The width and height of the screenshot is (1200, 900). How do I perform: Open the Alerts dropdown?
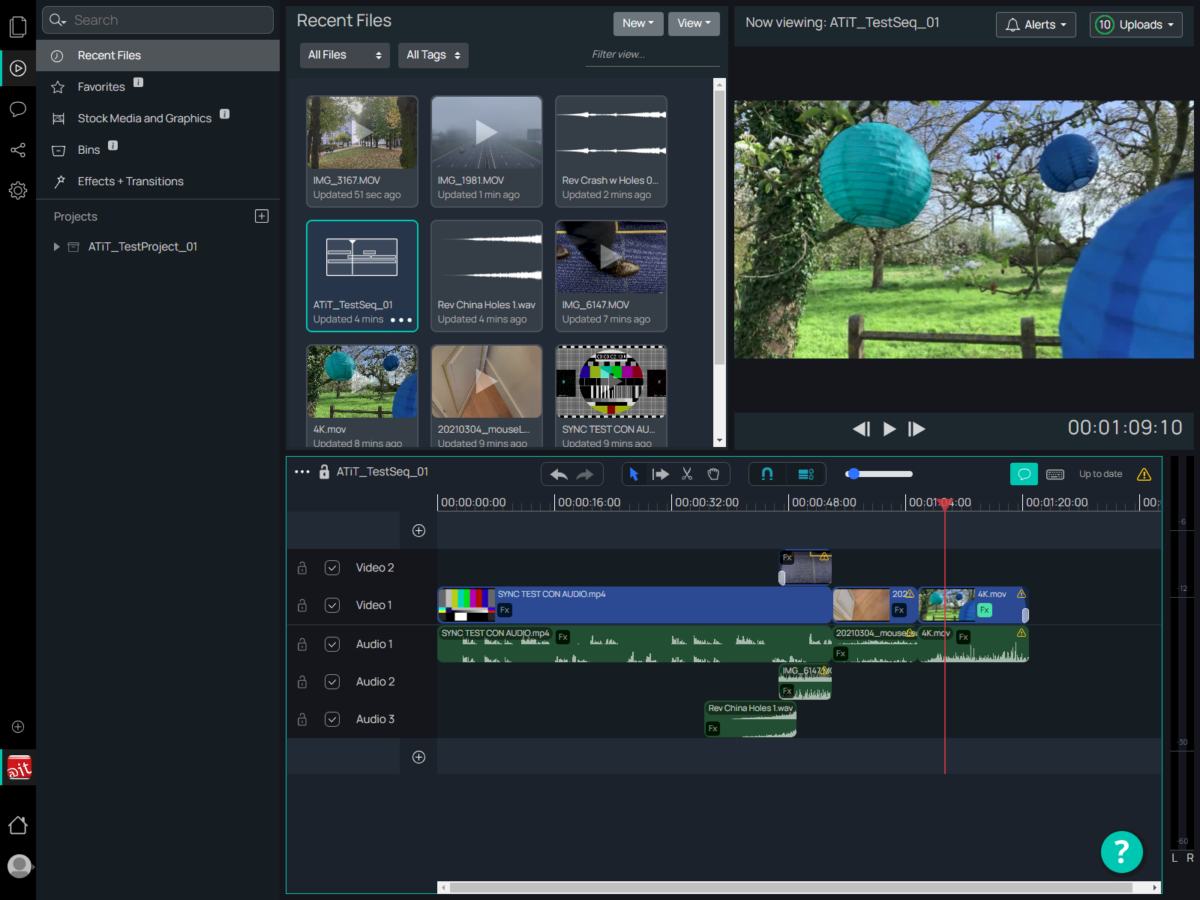1036,25
